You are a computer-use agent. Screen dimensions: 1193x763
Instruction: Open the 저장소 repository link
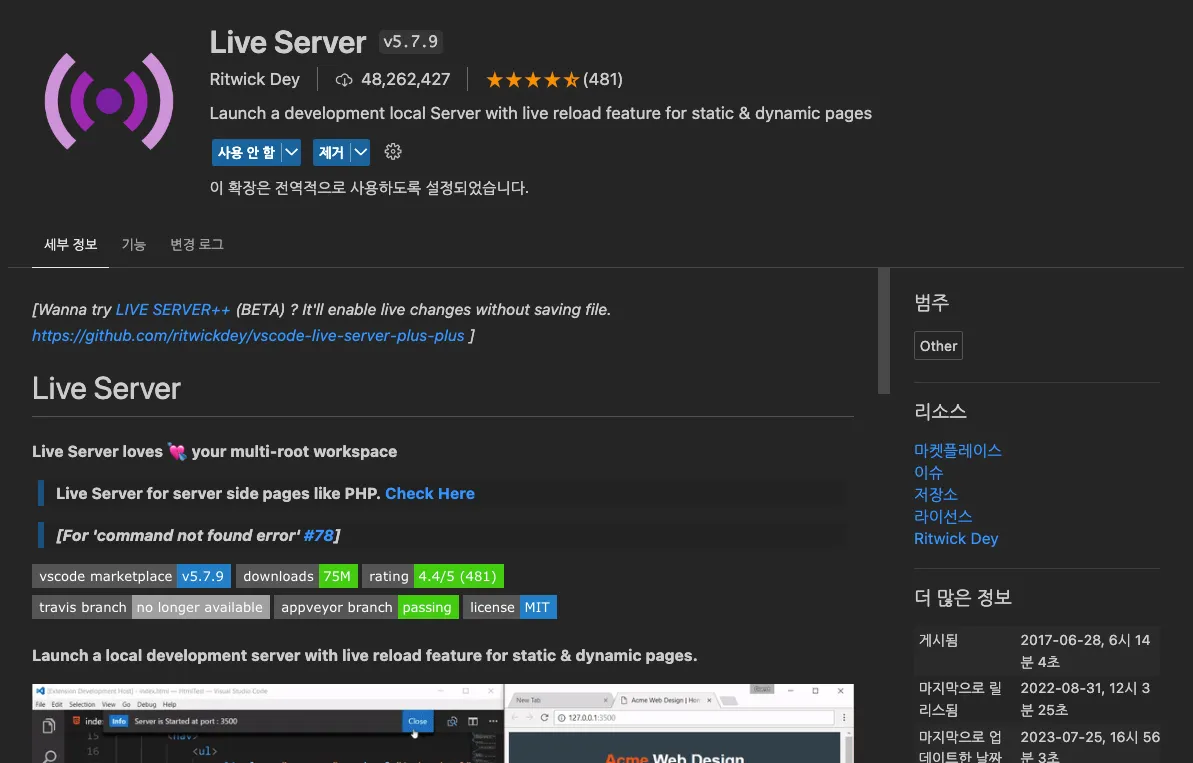pyautogui.click(x=936, y=494)
